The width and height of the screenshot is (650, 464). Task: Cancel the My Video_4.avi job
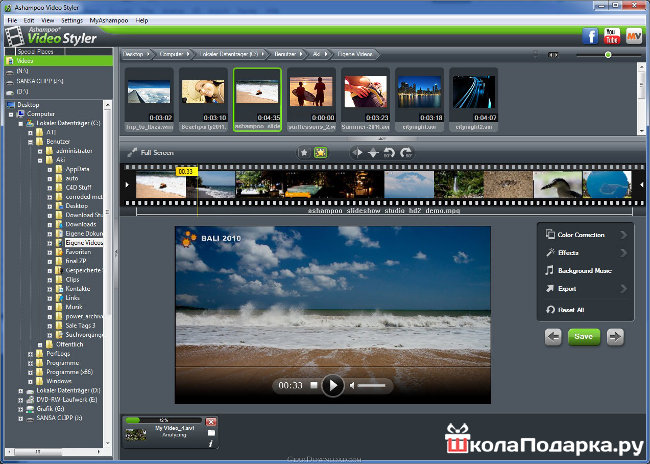[x=211, y=422]
